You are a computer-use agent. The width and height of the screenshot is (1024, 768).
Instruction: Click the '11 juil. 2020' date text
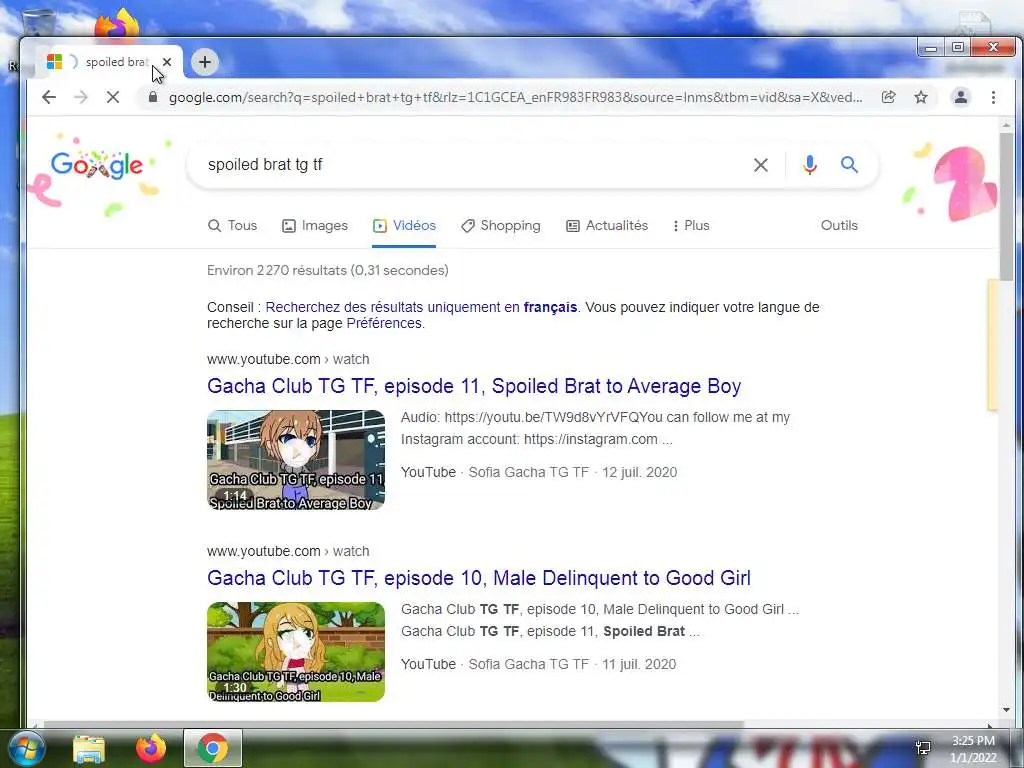[639, 664]
